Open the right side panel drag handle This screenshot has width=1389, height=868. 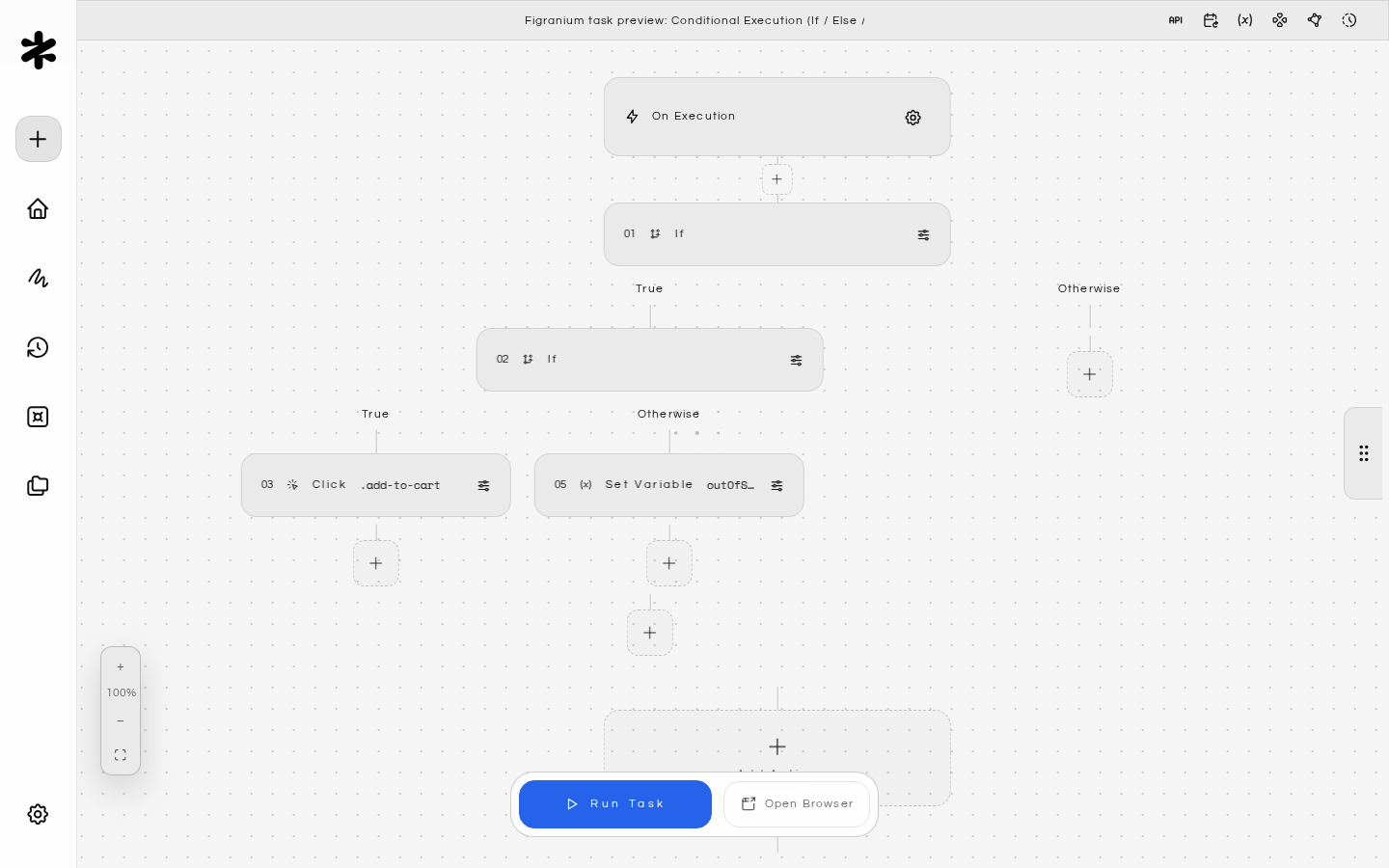coord(1363,453)
